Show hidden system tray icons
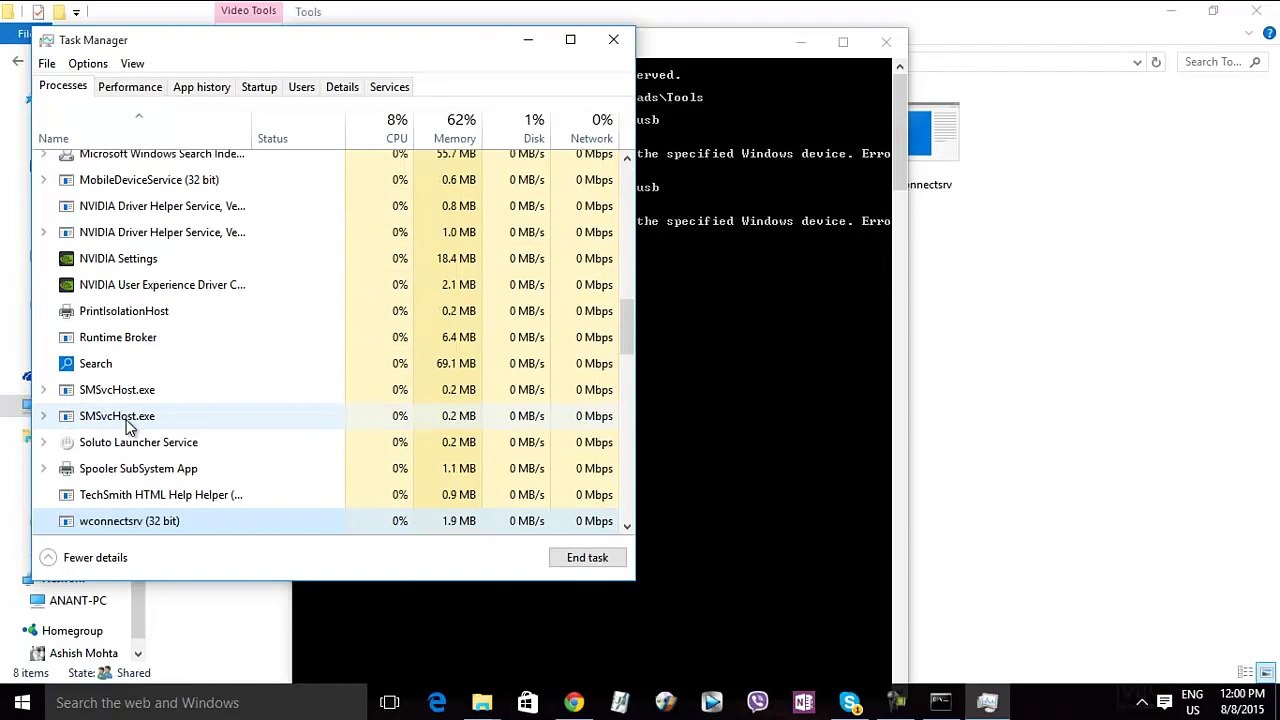 tap(1142, 703)
